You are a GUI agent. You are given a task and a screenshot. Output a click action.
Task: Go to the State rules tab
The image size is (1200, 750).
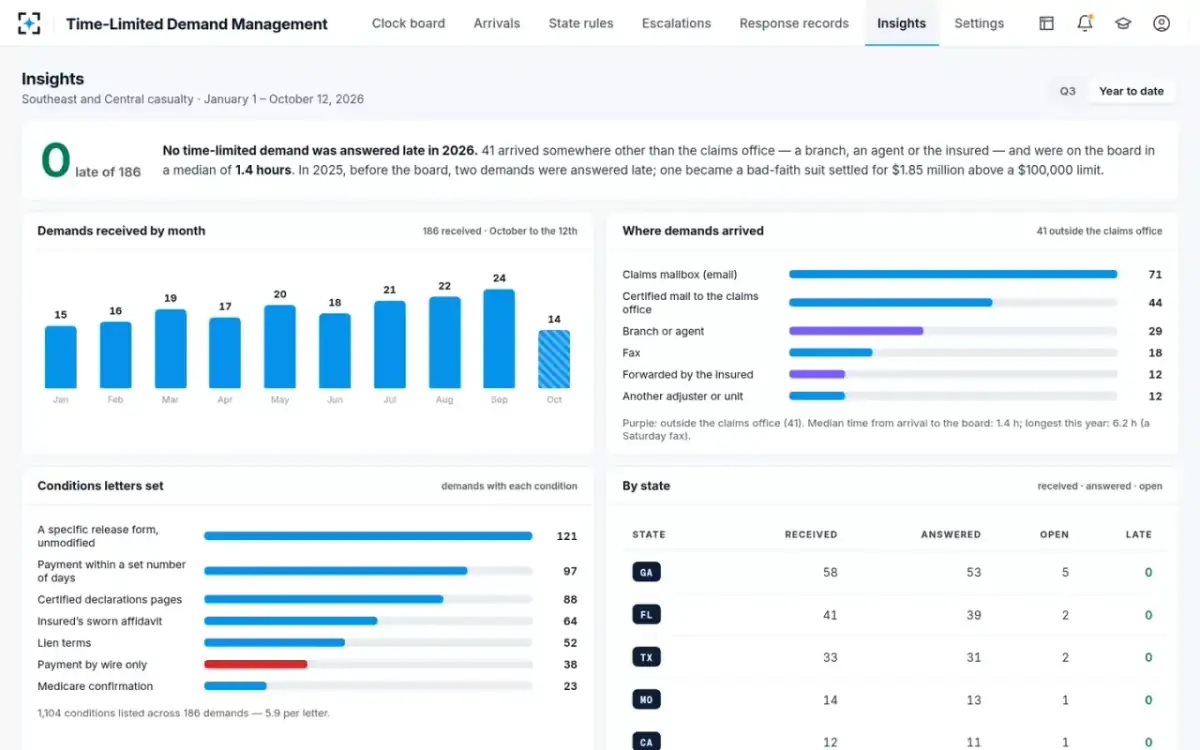click(581, 23)
